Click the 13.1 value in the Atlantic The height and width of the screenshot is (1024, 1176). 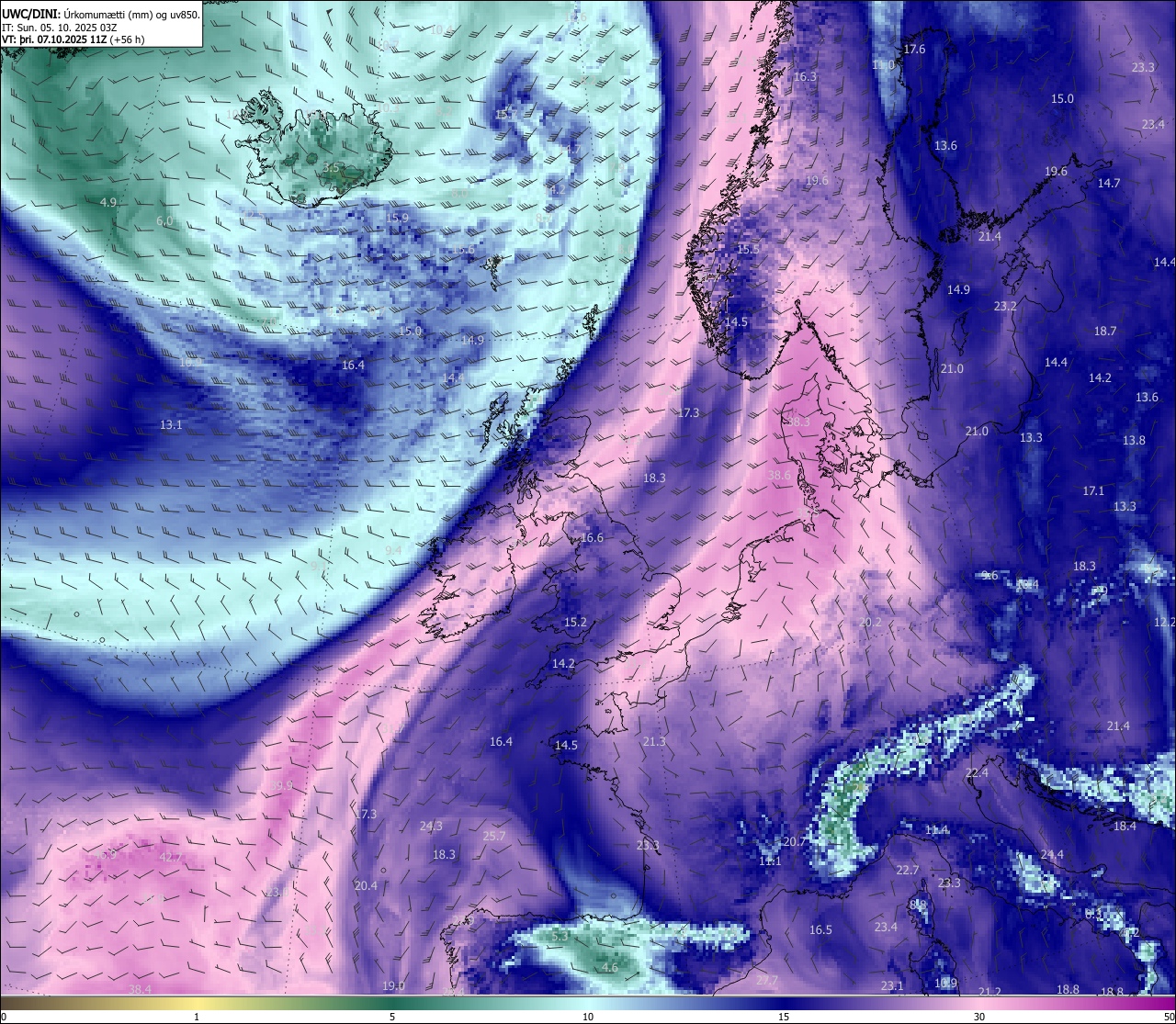[171, 425]
